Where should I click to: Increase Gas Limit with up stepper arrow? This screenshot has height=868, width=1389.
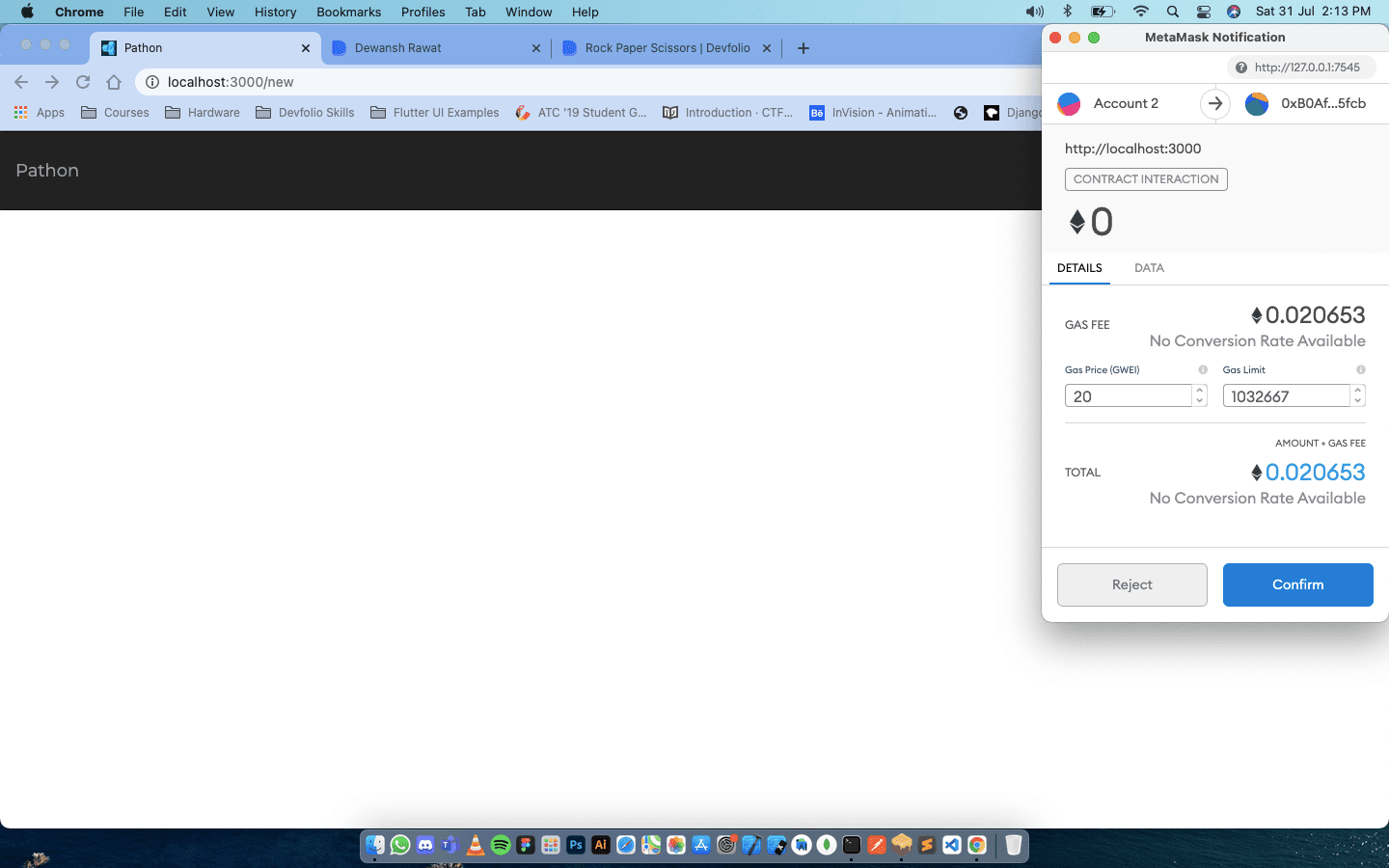(1358, 391)
